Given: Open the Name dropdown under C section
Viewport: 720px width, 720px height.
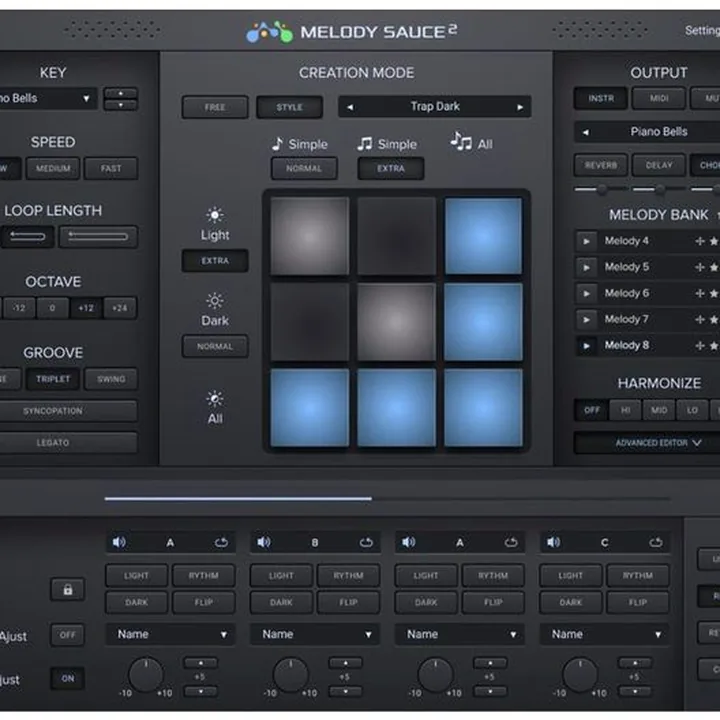Looking at the screenshot, I should coord(604,635).
